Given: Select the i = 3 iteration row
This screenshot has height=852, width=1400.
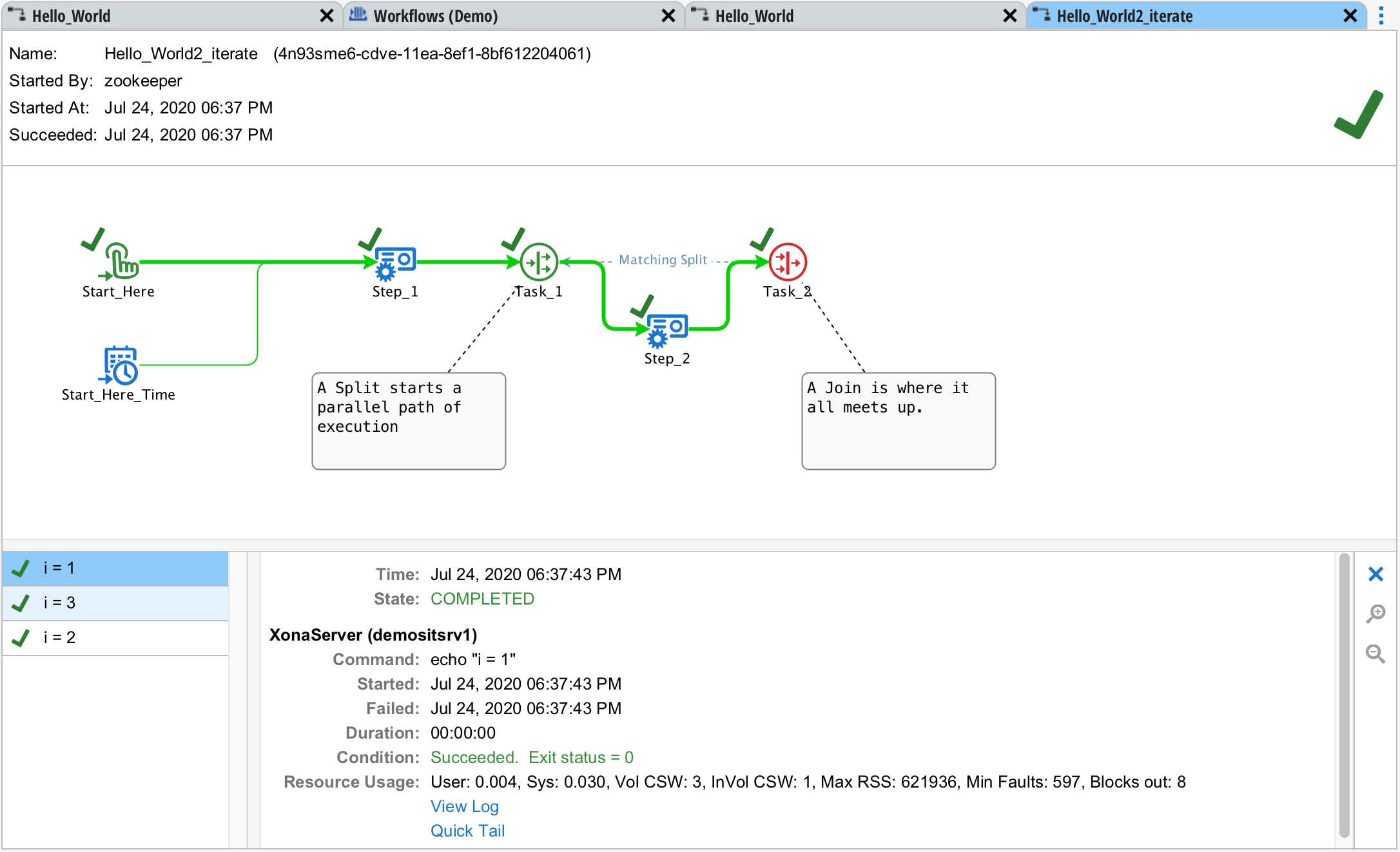Looking at the screenshot, I should [x=116, y=603].
